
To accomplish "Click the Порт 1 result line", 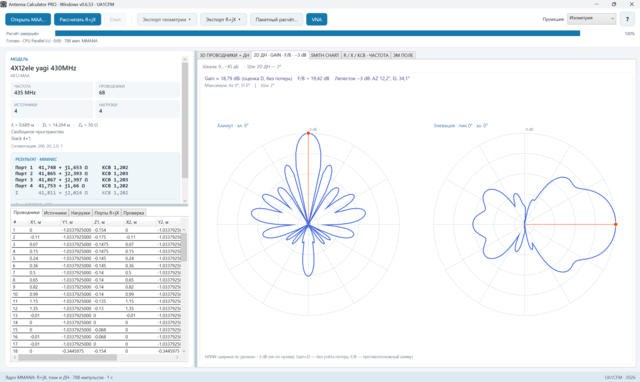I will pos(71,167).
